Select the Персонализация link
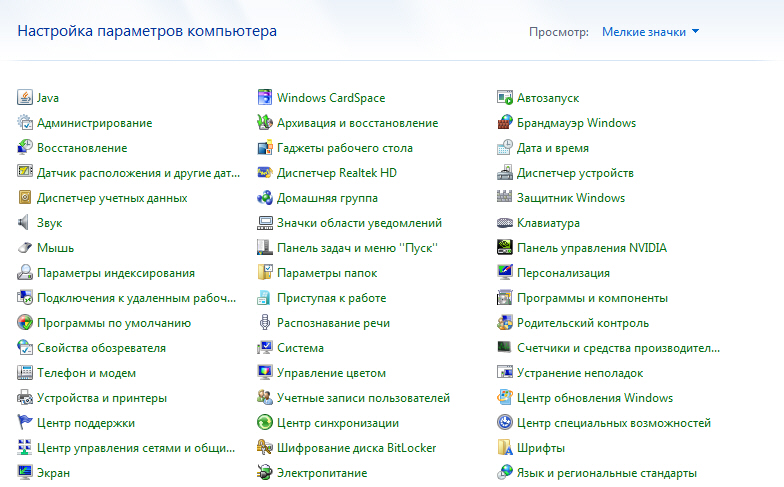Screen dimensions: 784x487 tap(563, 273)
